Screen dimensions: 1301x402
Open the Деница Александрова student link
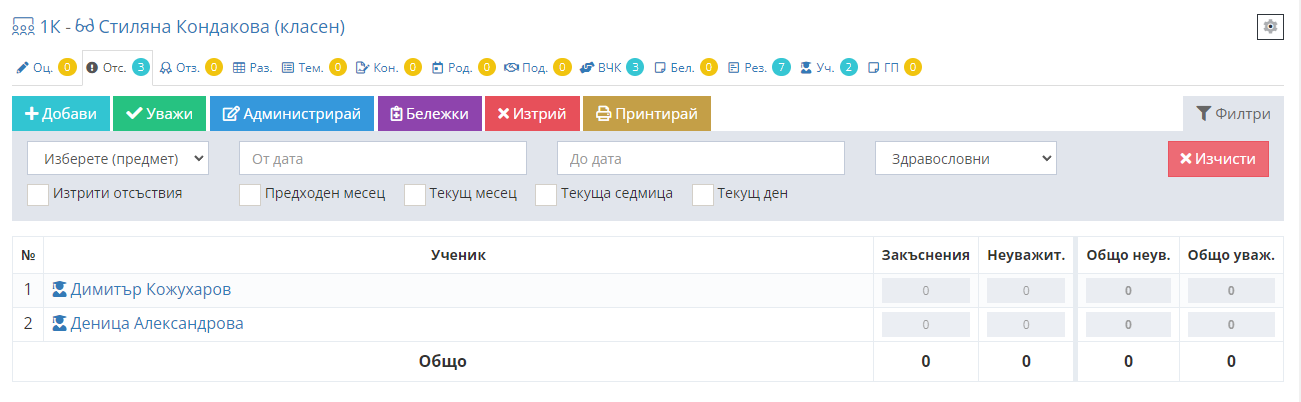157,324
